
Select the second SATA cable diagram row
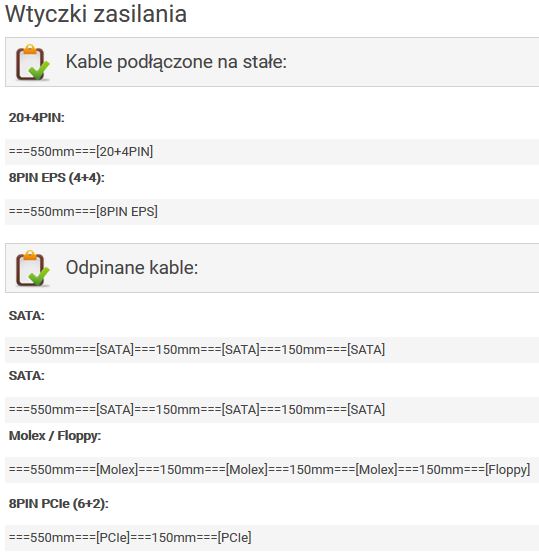pyautogui.click(x=272, y=409)
